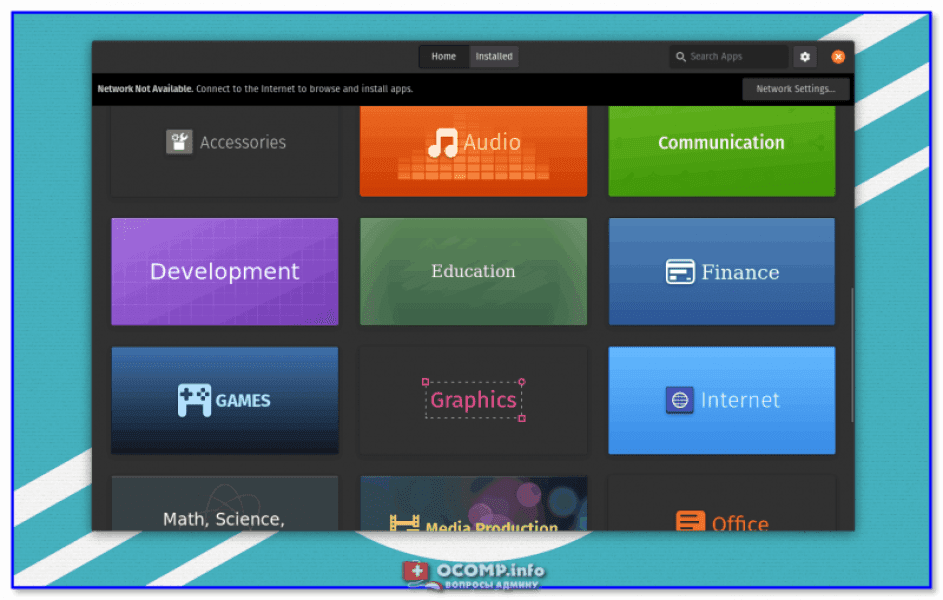The height and width of the screenshot is (600, 943).
Task: Close the app store window
Action: click(838, 57)
